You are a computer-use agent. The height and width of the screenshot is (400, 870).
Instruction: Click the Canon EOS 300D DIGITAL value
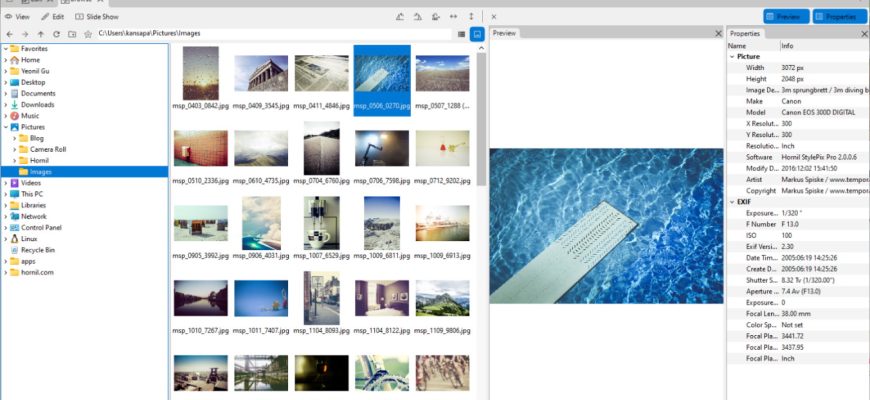pyautogui.click(x=820, y=113)
